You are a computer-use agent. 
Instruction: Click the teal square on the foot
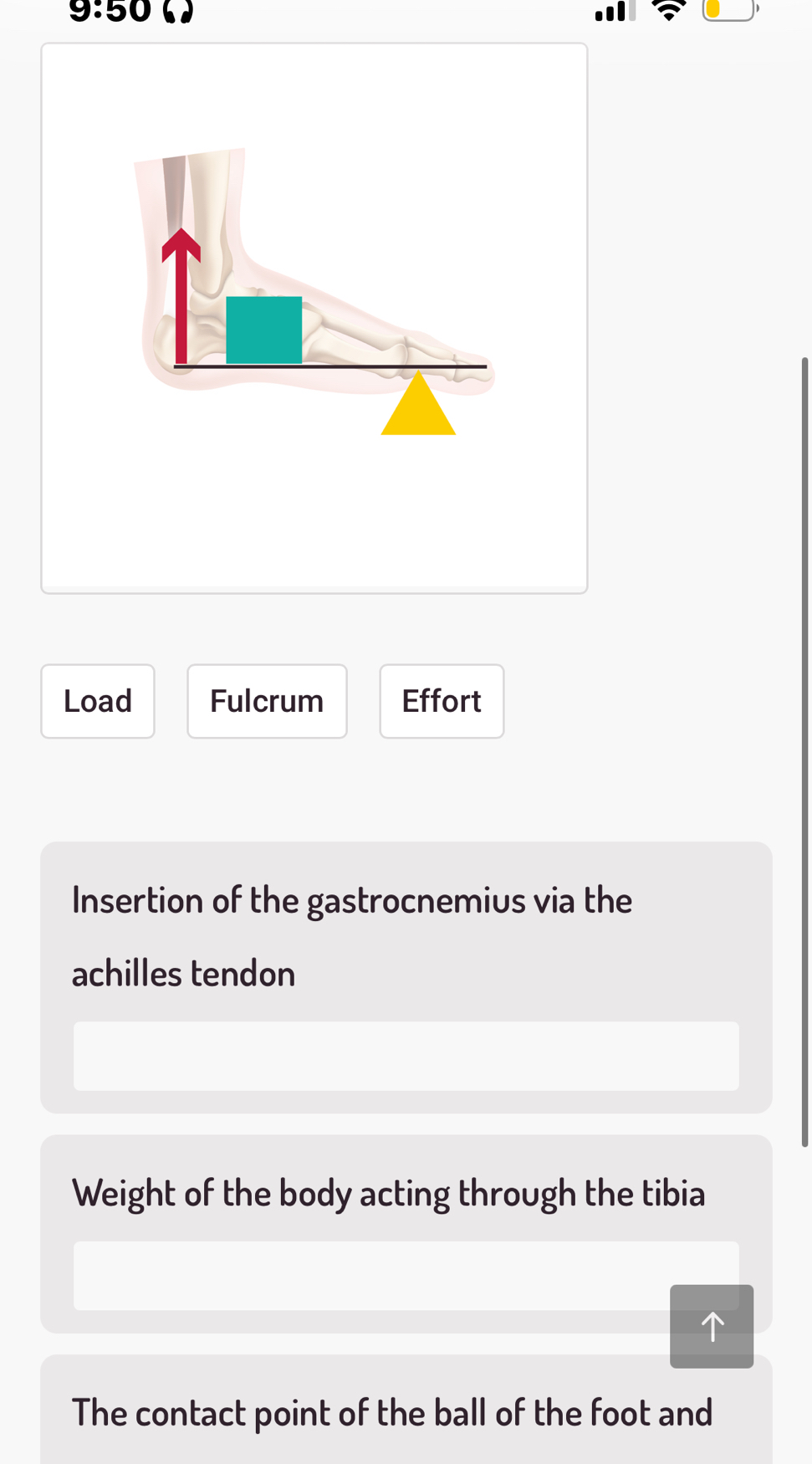tap(264, 330)
